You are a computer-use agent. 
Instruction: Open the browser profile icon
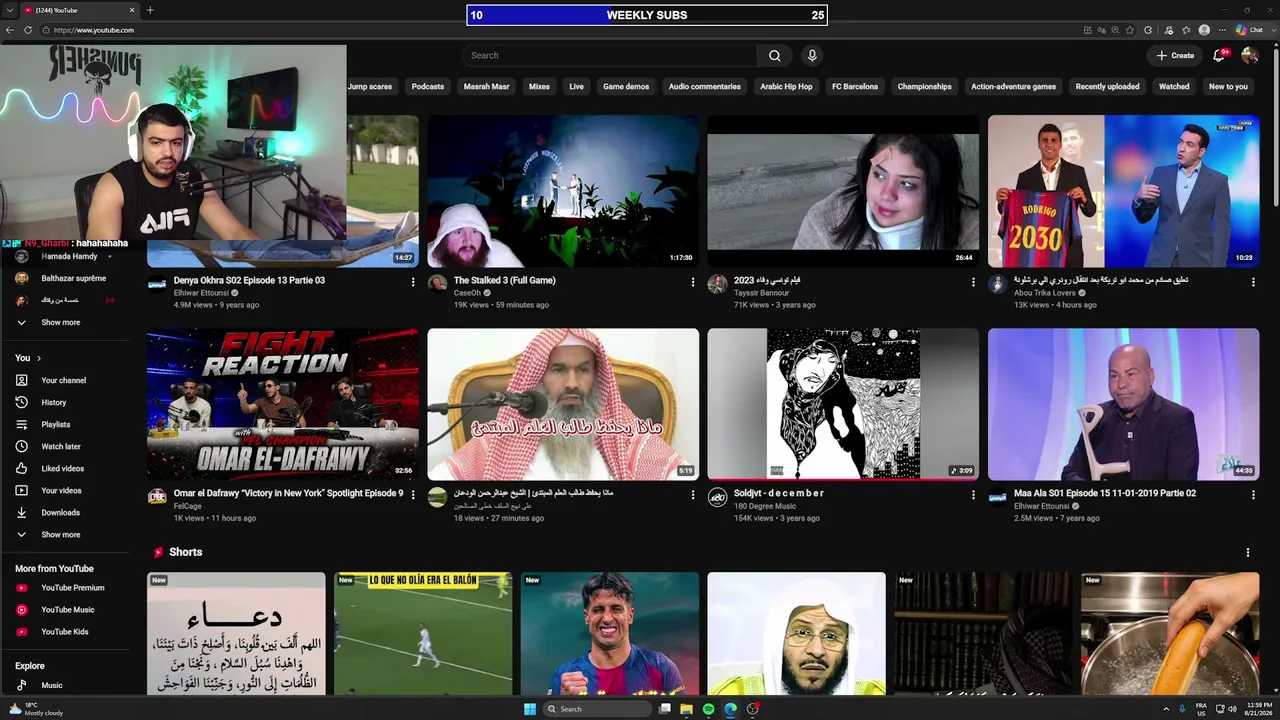point(1204,30)
